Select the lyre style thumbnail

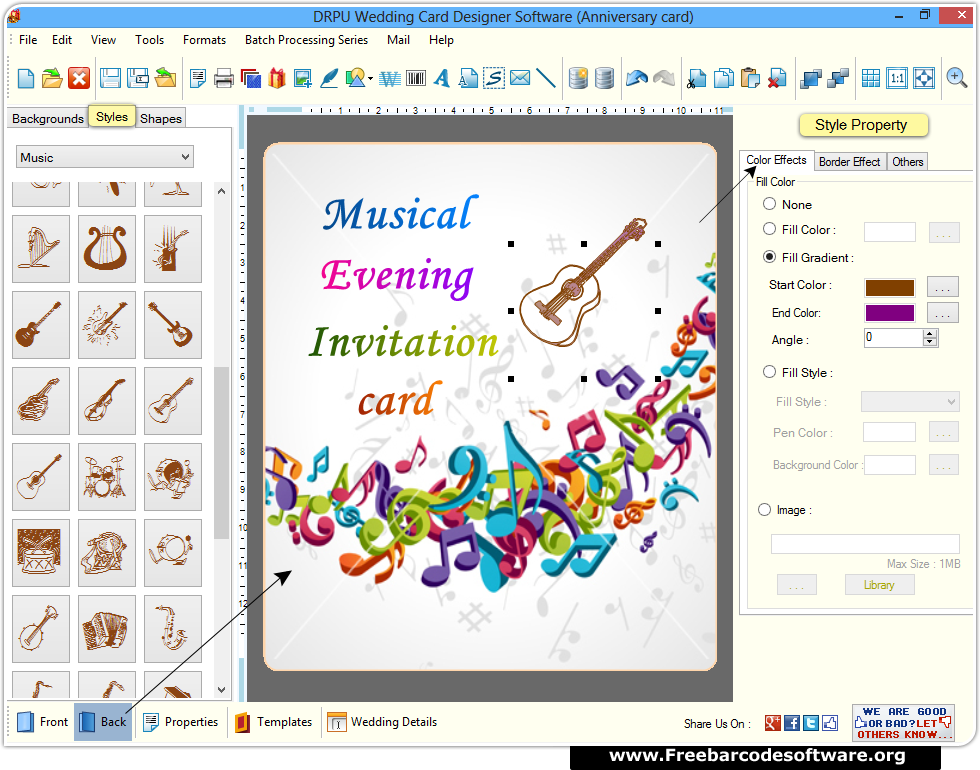[107, 249]
